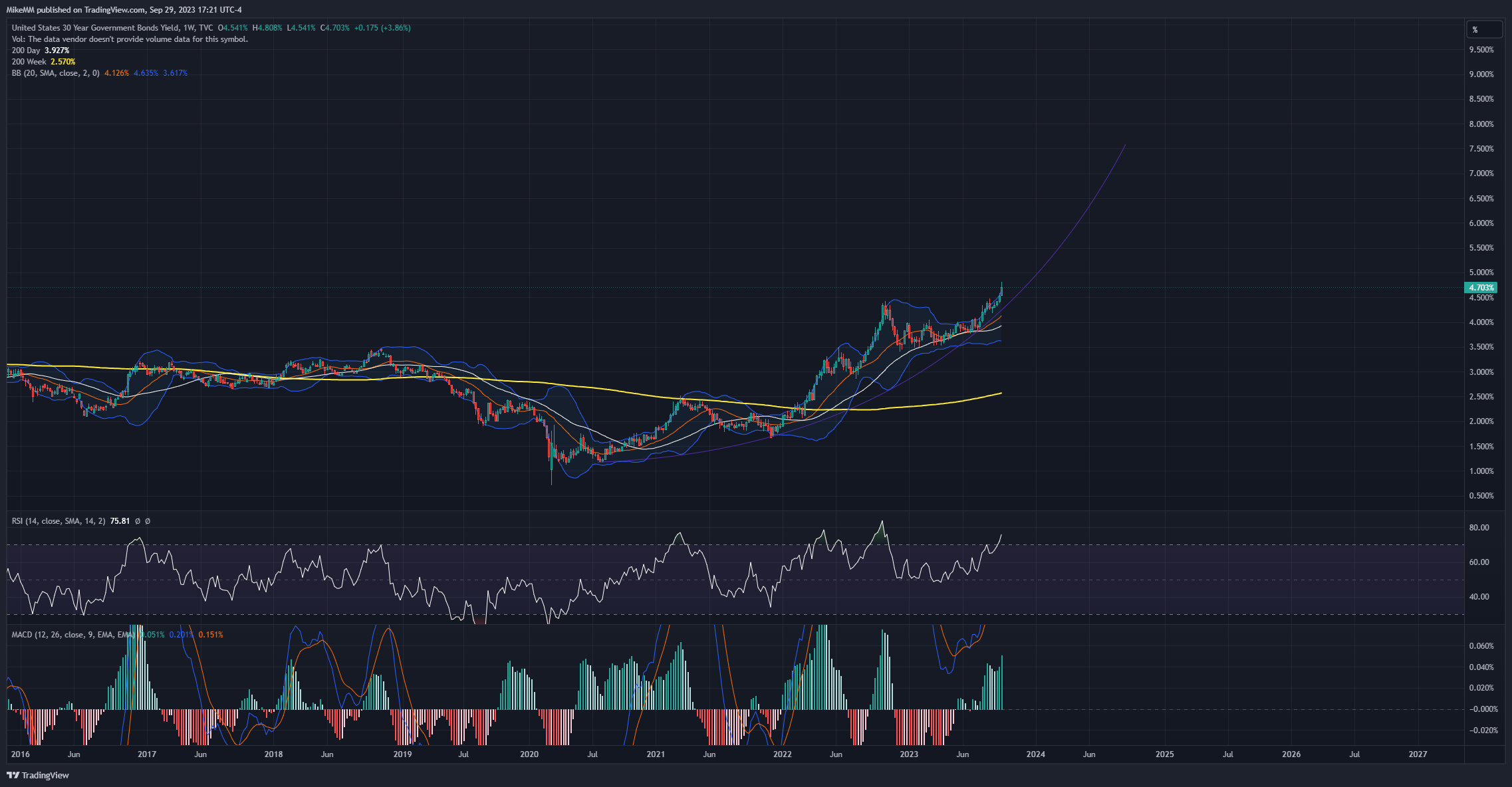The image size is (1512, 787).
Task: Click the 2017 label on time axis
Action: pyautogui.click(x=147, y=754)
